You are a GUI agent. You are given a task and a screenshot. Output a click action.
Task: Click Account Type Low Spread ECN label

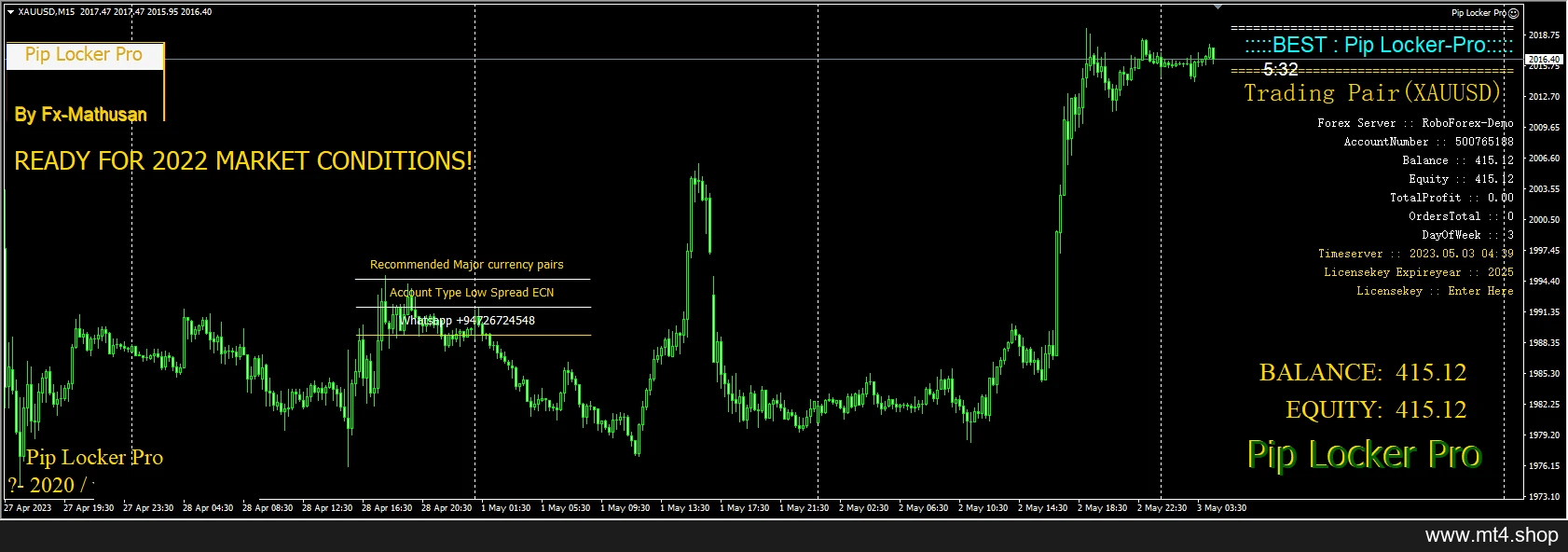(472, 293)
